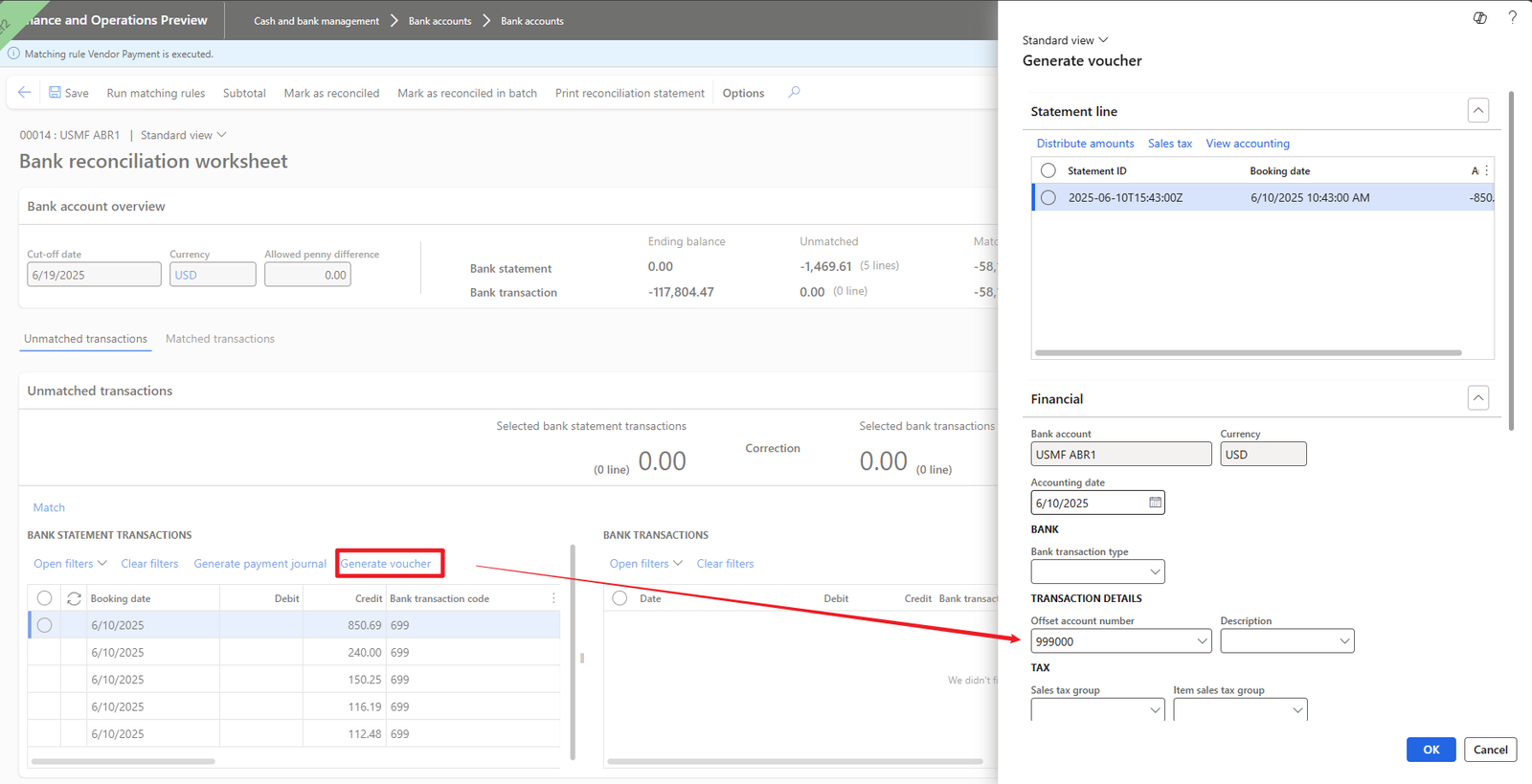Viewport: 1532px width, 784px height.
Task: Select the 850.69 credit row circle
Action: [x=44, y=625]
